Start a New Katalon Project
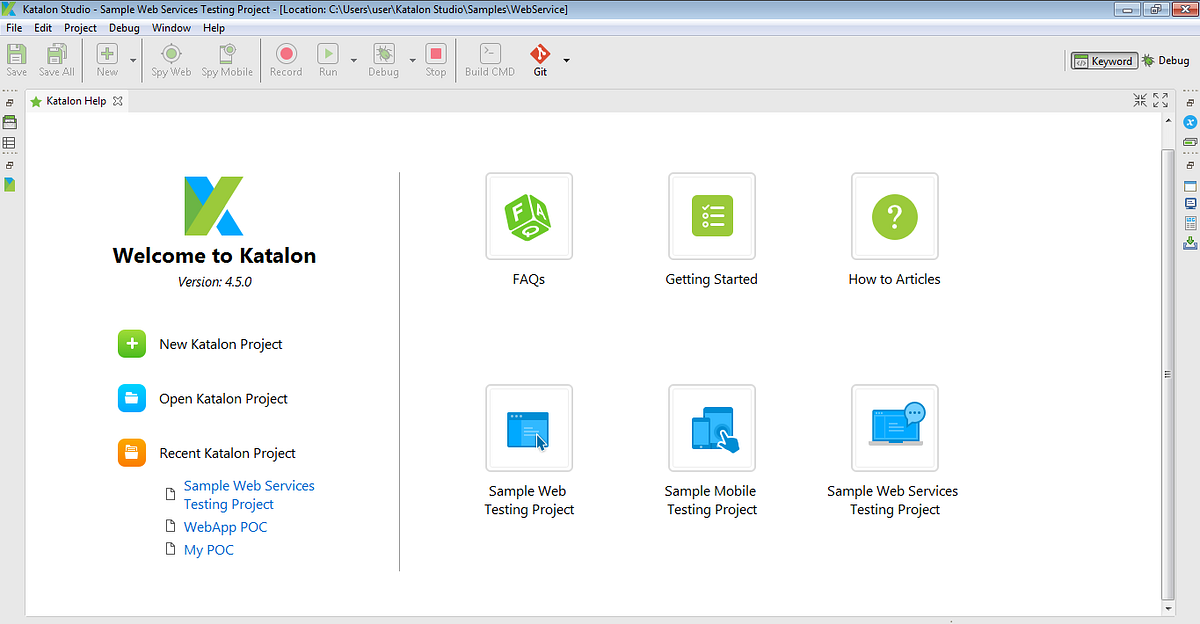1200x624 pixels. point(220,343)
